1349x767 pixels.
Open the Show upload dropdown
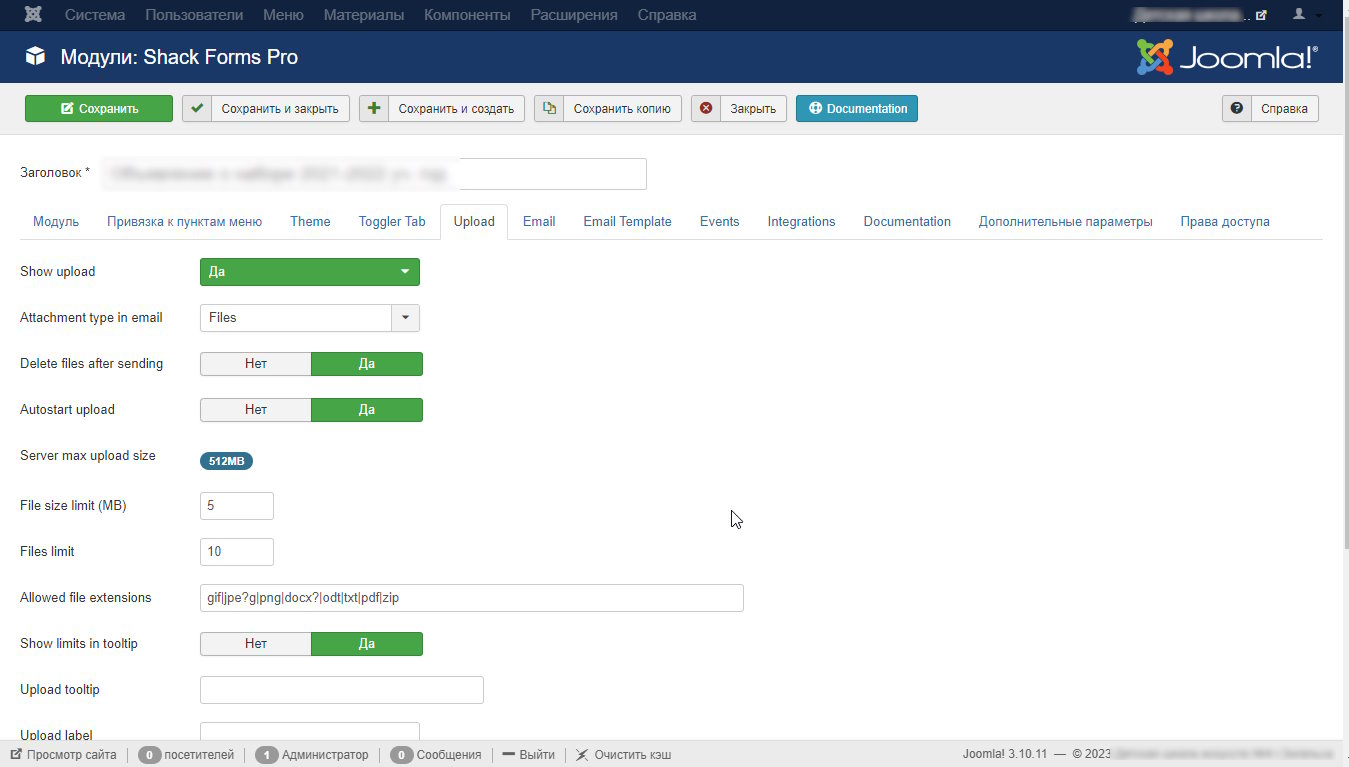click(310, 272)
